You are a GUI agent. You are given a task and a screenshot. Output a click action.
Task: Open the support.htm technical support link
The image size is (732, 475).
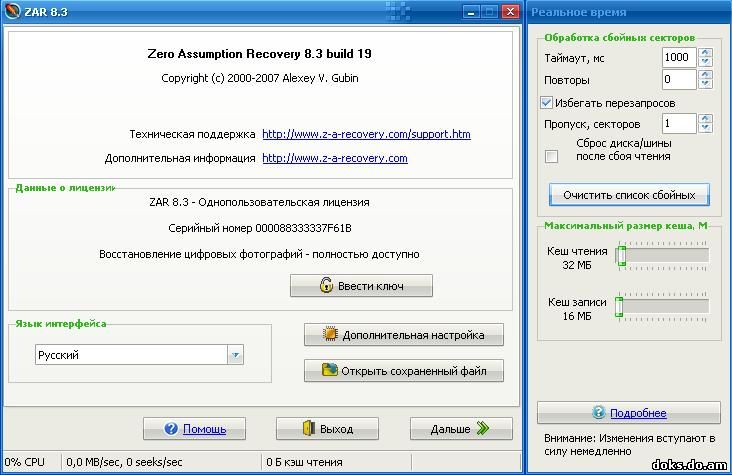[x=366, y=134]
